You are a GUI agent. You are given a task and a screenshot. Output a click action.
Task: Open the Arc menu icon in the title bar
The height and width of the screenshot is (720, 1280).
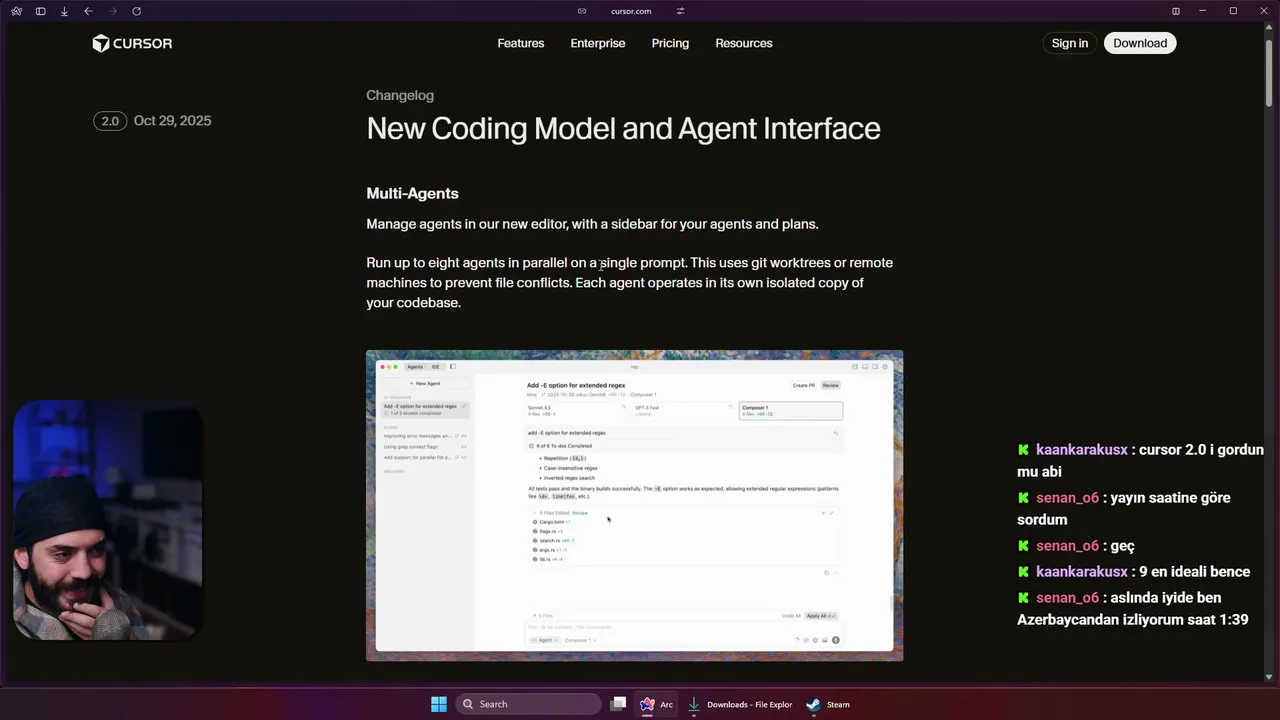point(16,11)
